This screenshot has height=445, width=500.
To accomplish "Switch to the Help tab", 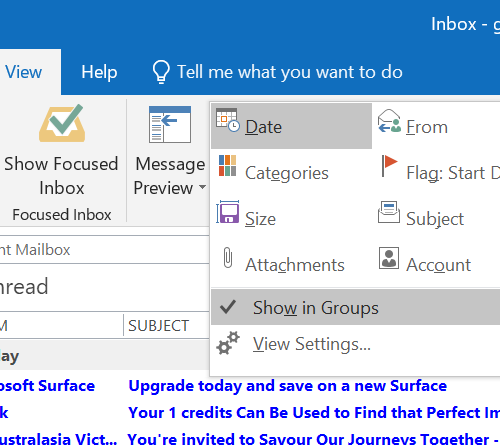I will (99, 72).
